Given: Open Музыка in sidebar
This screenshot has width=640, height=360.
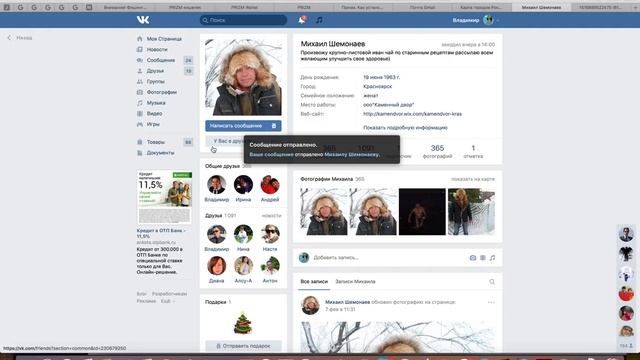Looking at the screenshot, I should [x=156, y=103].
